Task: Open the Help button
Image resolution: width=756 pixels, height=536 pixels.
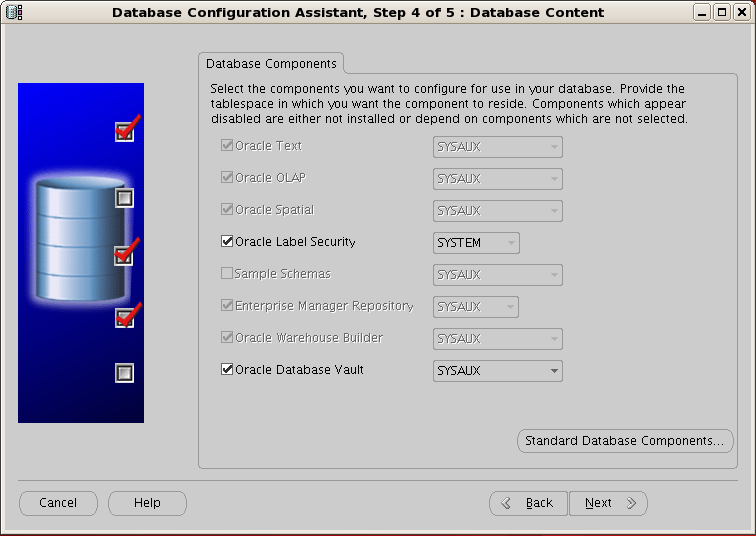Action: pos(147,503)
